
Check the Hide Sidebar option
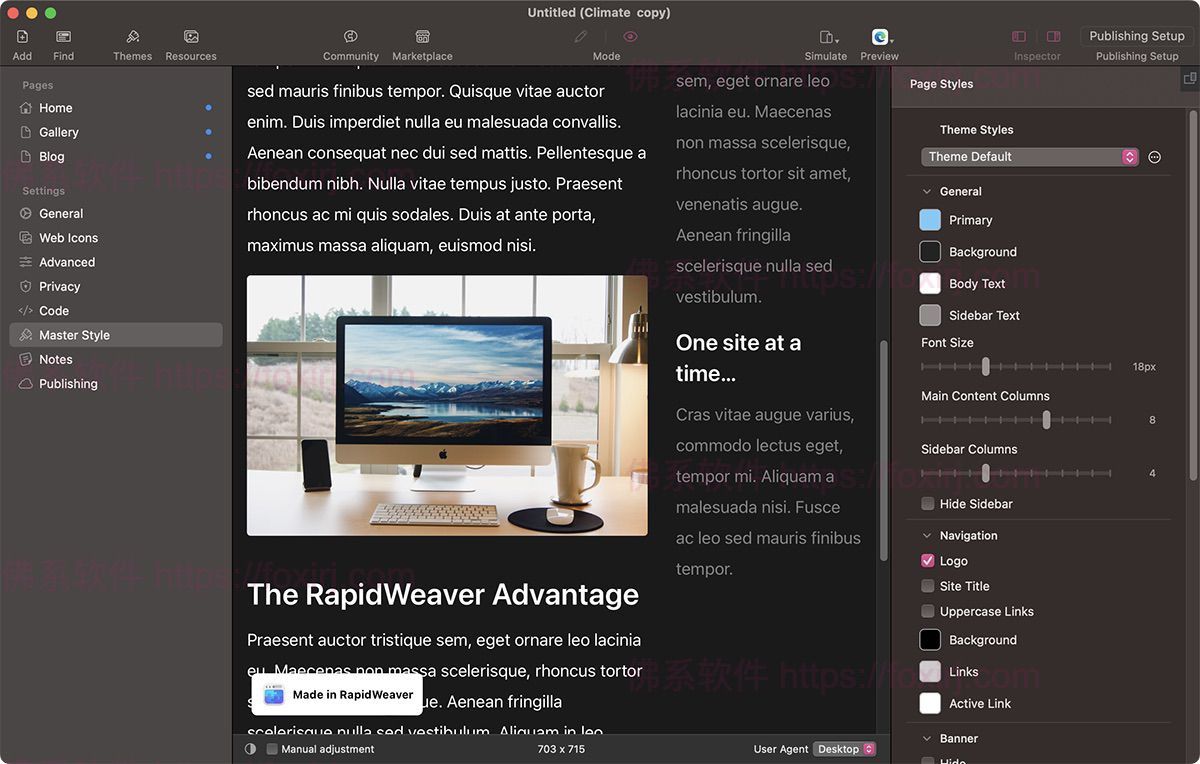927,504
